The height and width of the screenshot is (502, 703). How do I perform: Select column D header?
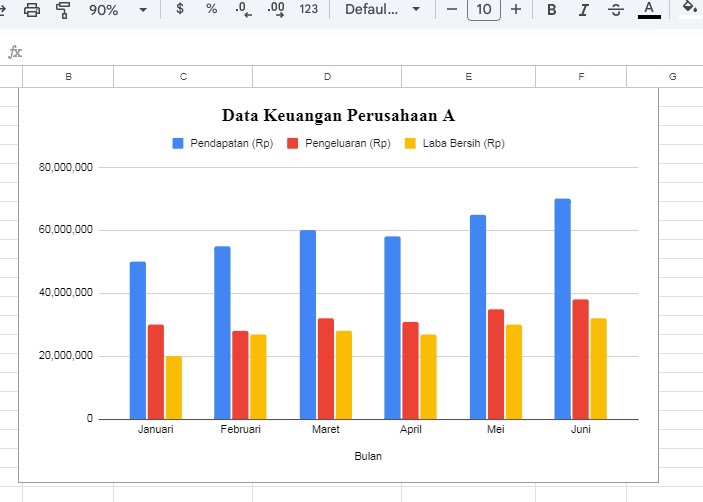pos(327,77)
